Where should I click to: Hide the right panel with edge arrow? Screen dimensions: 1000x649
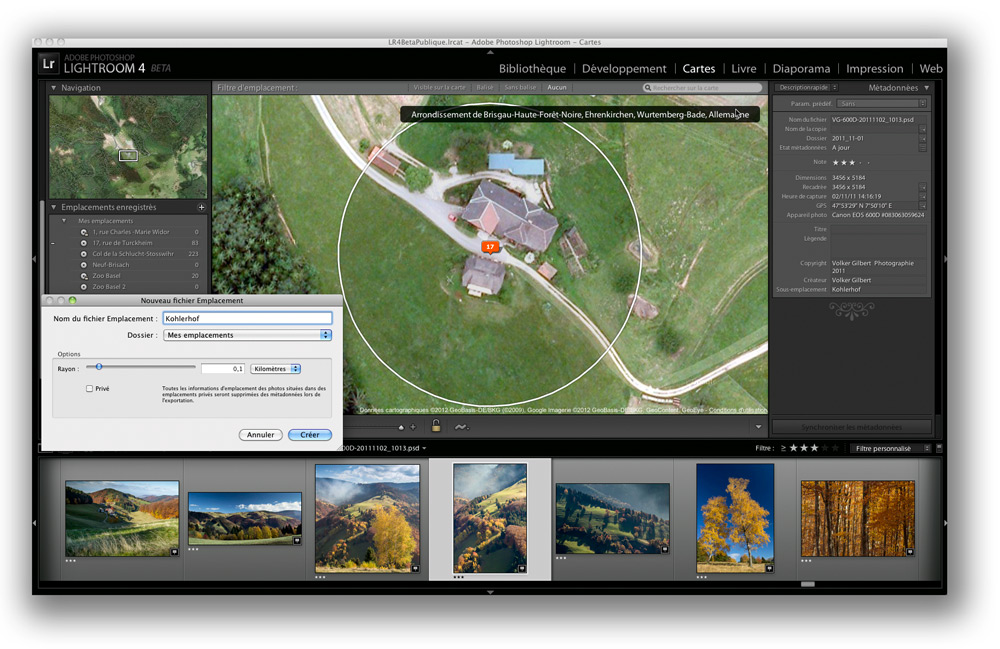pyautogui.click(x=945, y=259)
